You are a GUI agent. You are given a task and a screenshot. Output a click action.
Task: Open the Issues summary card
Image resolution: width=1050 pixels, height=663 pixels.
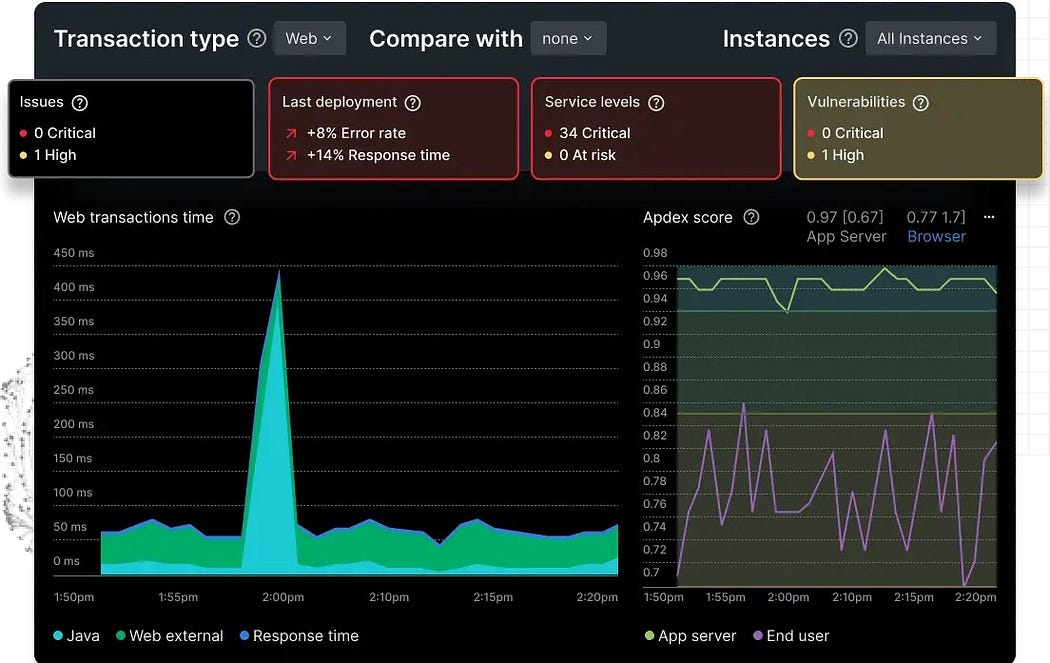pos(131,129)
